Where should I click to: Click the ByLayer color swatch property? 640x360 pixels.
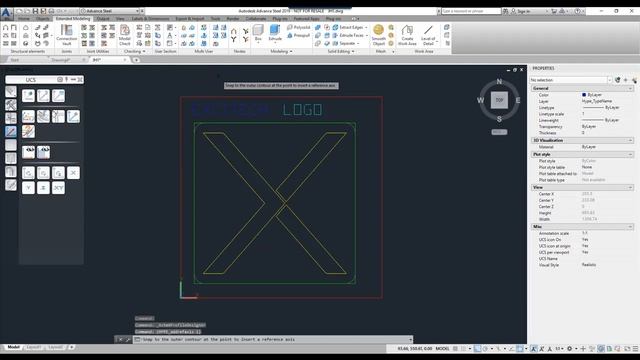tap(584, 95)
